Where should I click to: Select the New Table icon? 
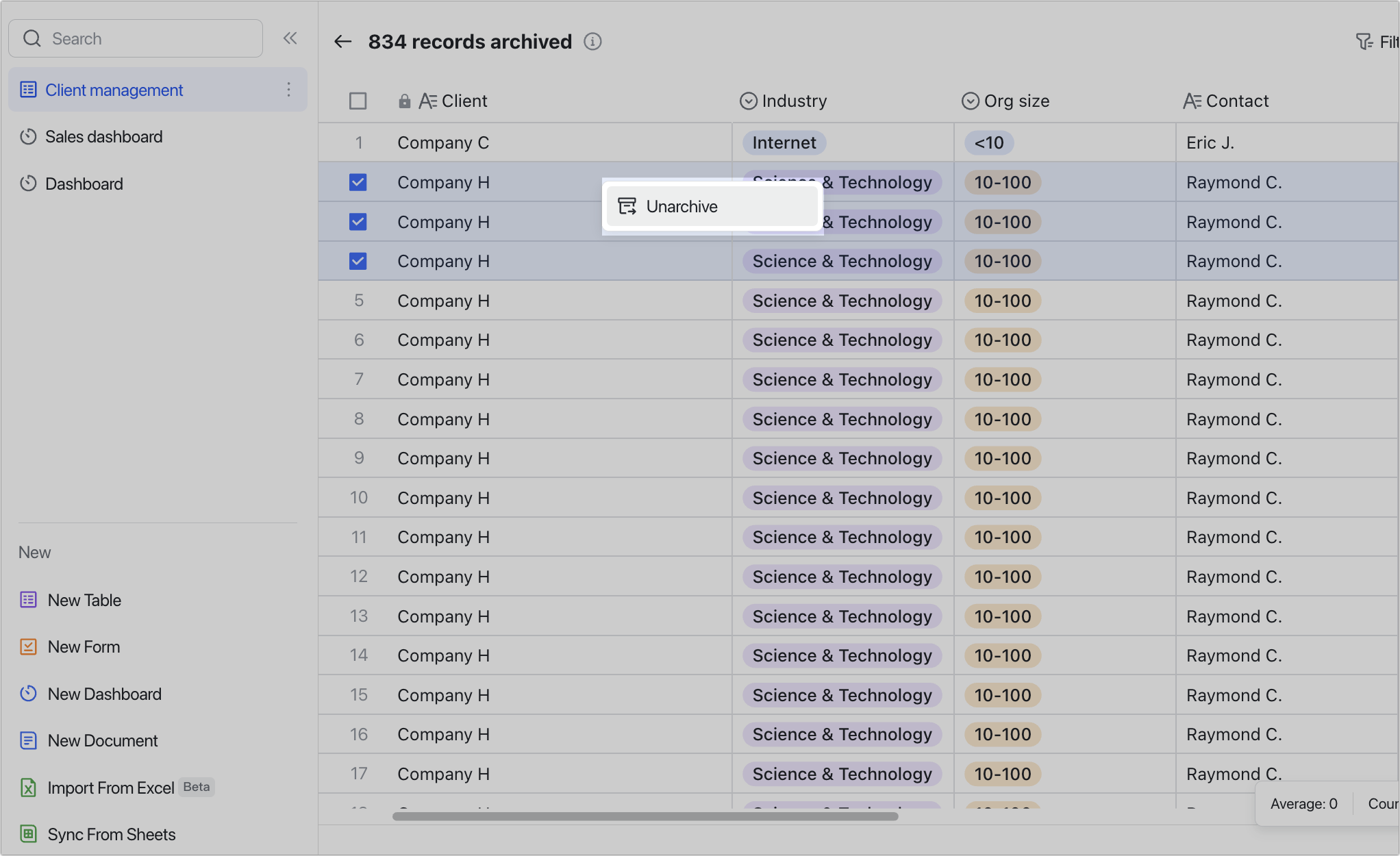[27, 600]
